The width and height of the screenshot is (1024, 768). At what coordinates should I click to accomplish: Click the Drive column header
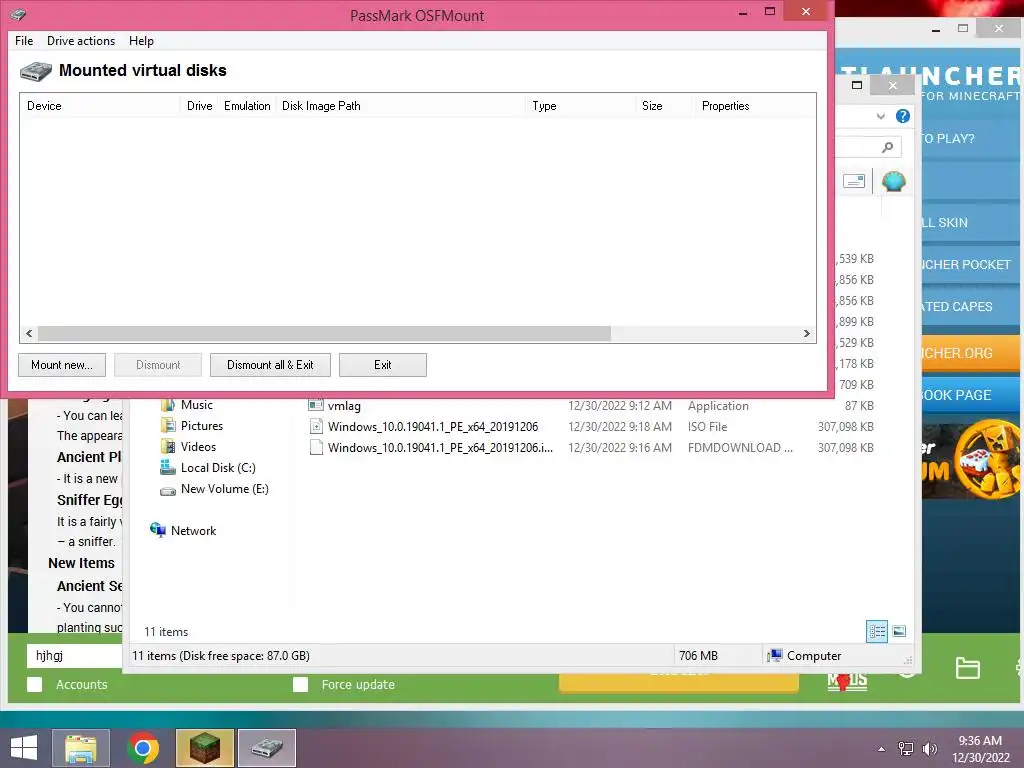click(x=199, y=106)
